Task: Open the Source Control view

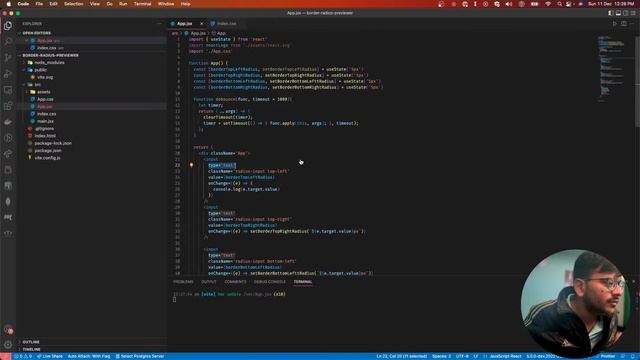Action: pos(8,58)
